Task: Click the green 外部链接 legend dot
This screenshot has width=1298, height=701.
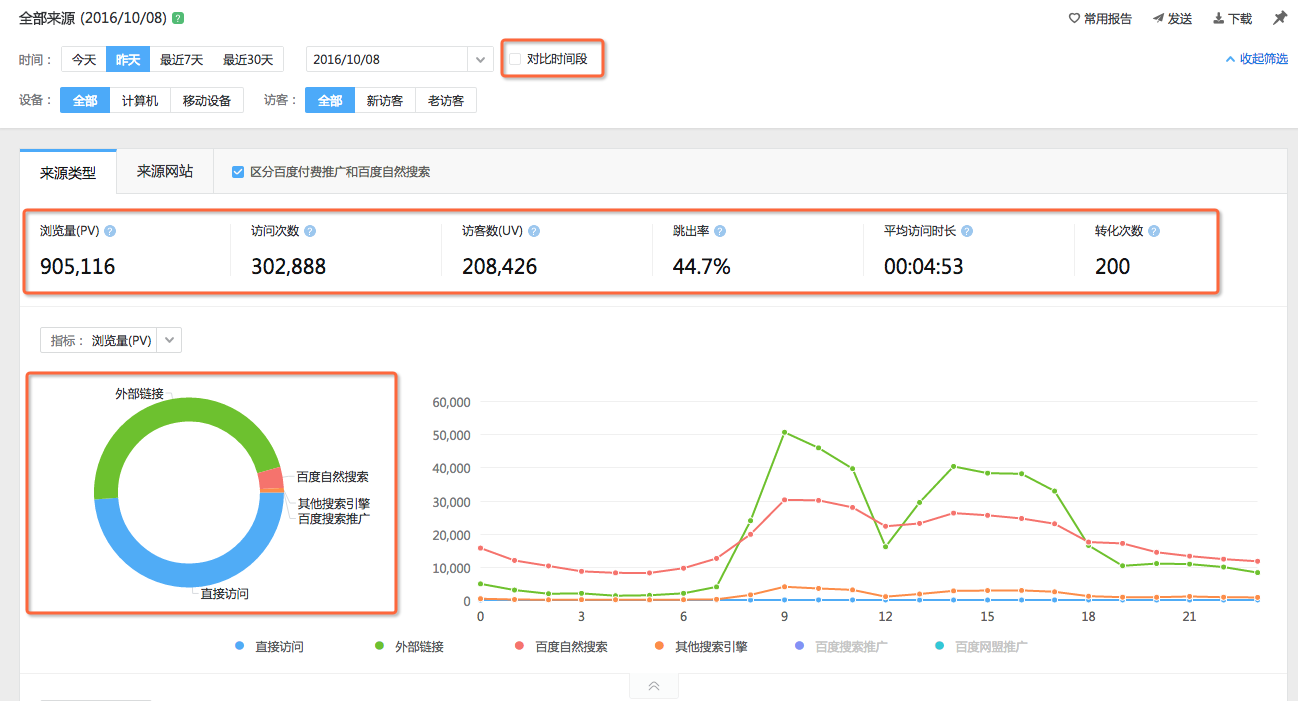Action: [x=379, y=647]
